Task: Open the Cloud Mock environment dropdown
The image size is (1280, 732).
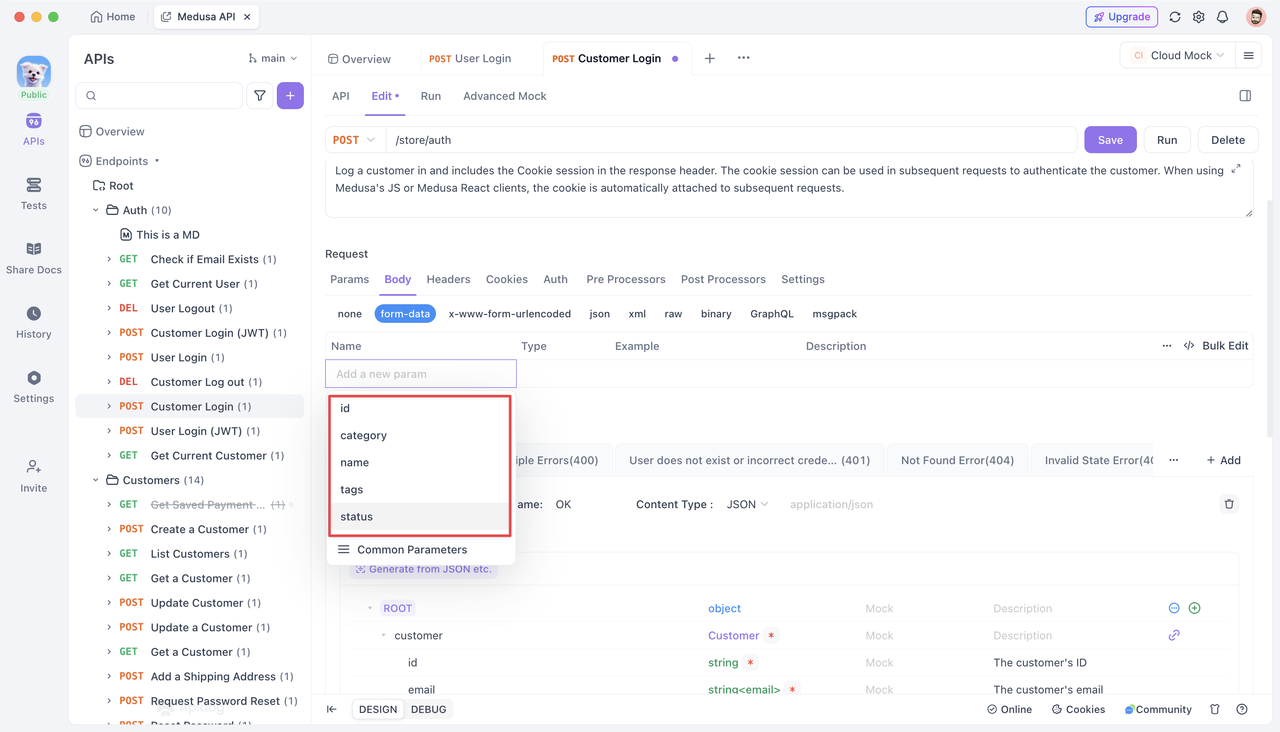Action: tap(1177, 56)
